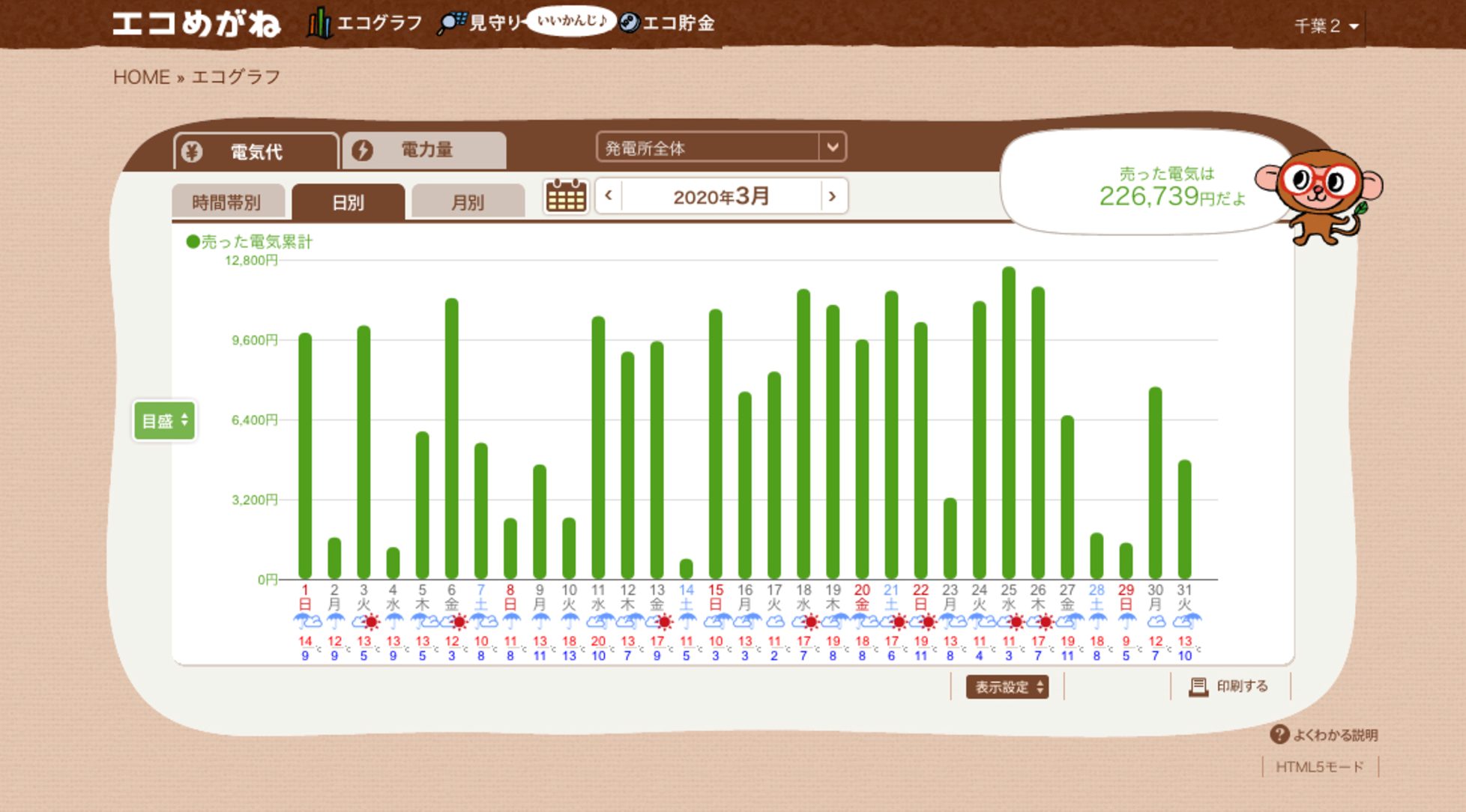Click the lightning icon on 電力量 tab
The height and width of the screenshot is (812, 1466).
(363, 150)
